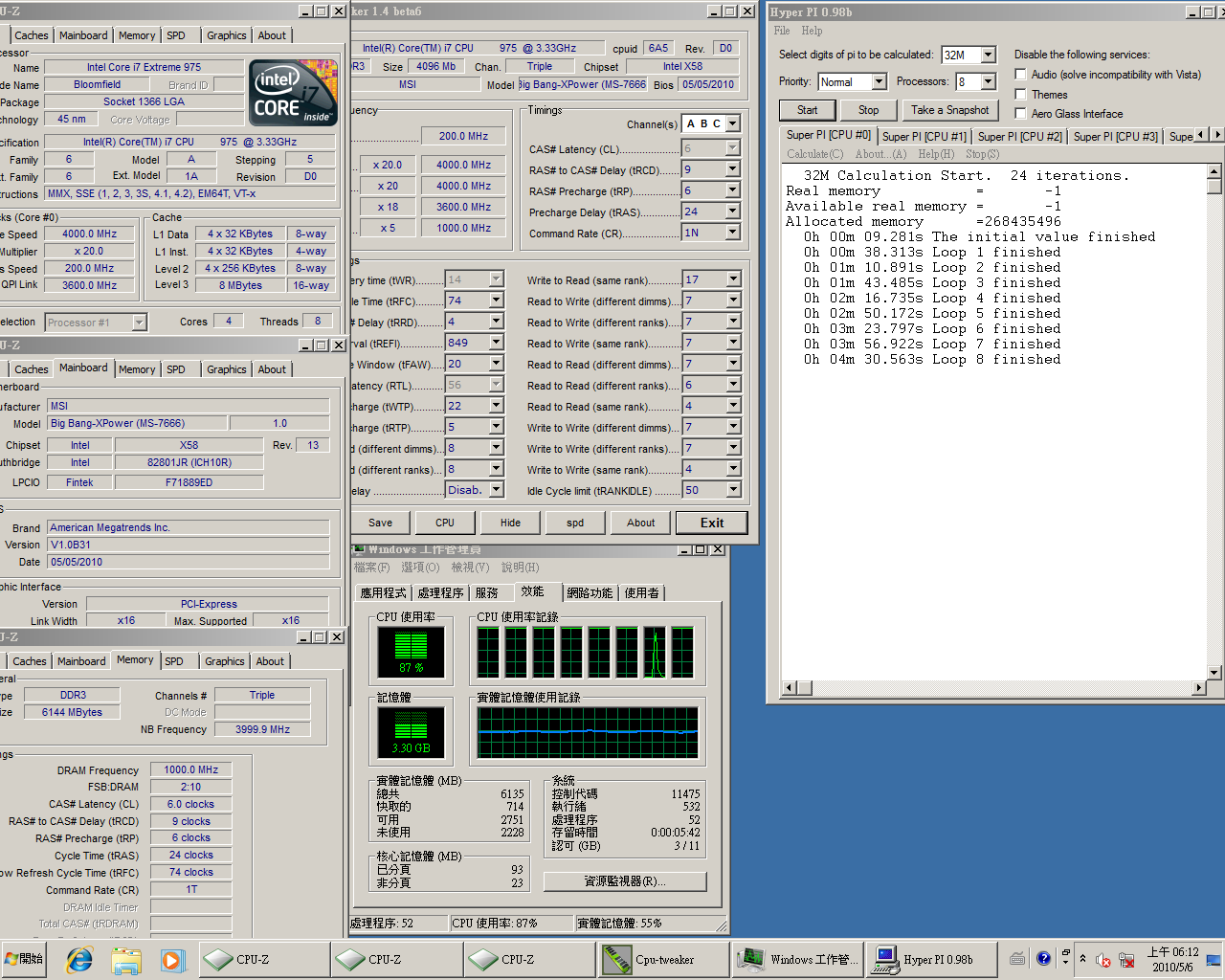
Task: Open Channel(s) A B C dropdown in Cpu-tweaker
Action: [x=733, y=124]
